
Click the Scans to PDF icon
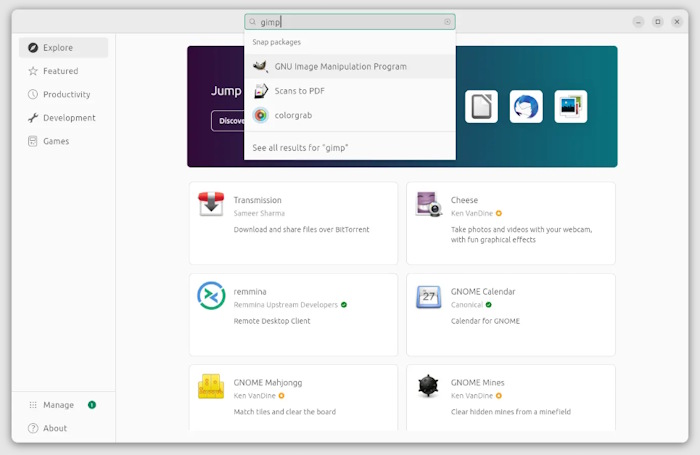[261, 91]
